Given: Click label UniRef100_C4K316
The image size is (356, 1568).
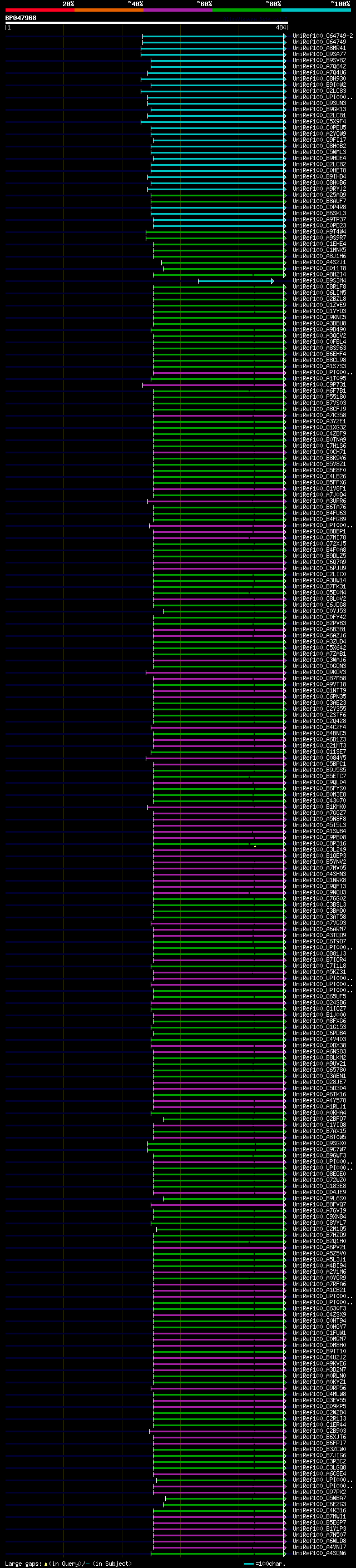Looking at the screenshot, I should point(319,1510).
